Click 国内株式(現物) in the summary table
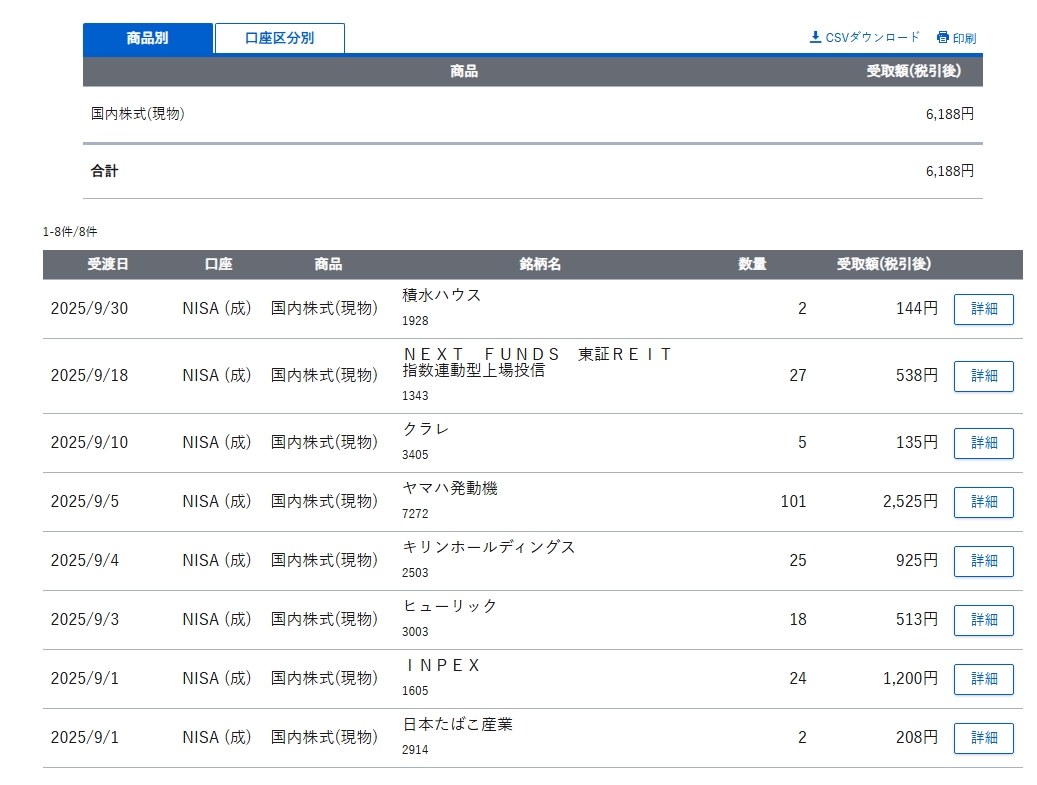 click(x=138, y=114)
